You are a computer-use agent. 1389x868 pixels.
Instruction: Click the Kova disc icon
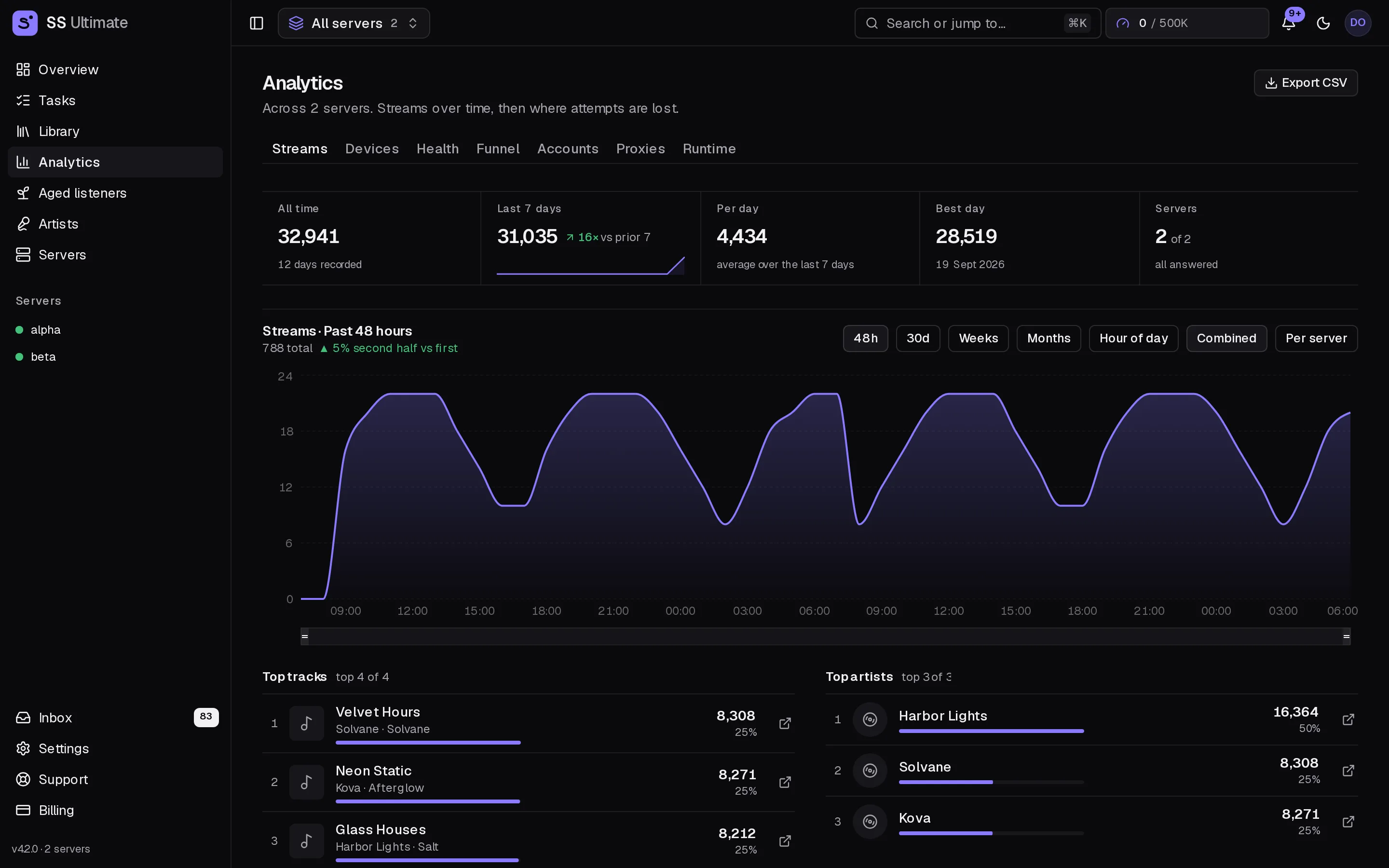click(870, 822)
